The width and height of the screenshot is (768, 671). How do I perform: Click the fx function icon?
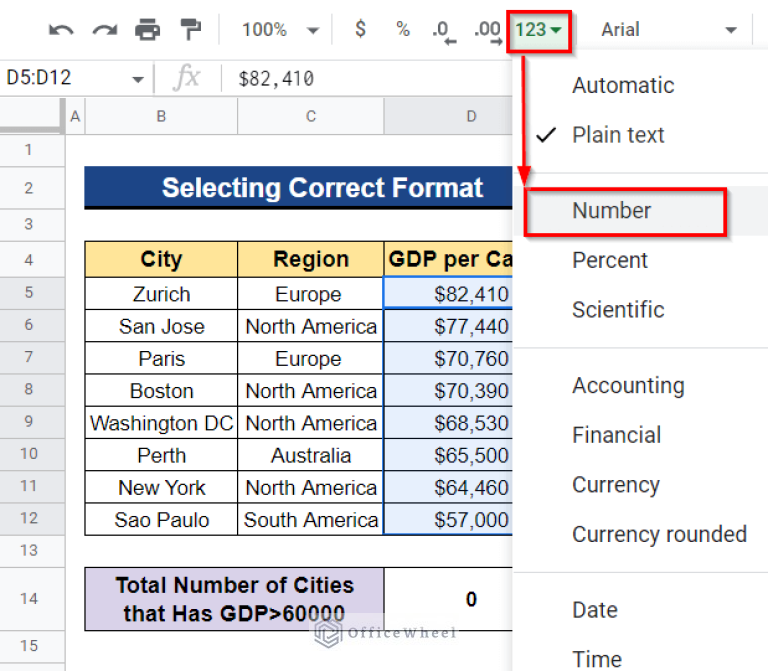[187, 78]
